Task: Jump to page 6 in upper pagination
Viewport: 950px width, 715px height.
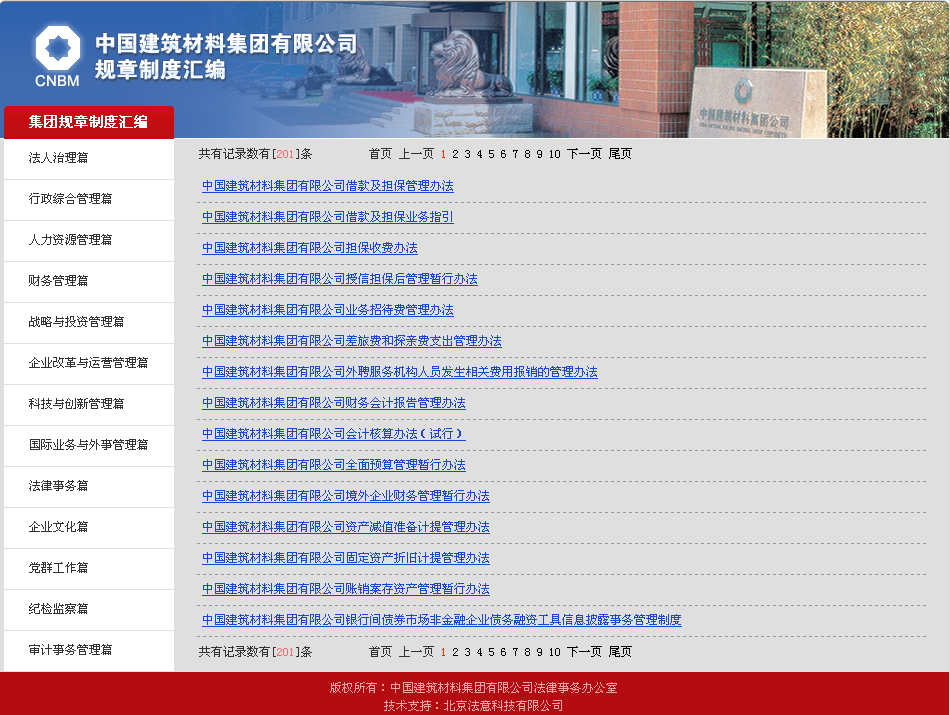Action: (x=503, y=155)
